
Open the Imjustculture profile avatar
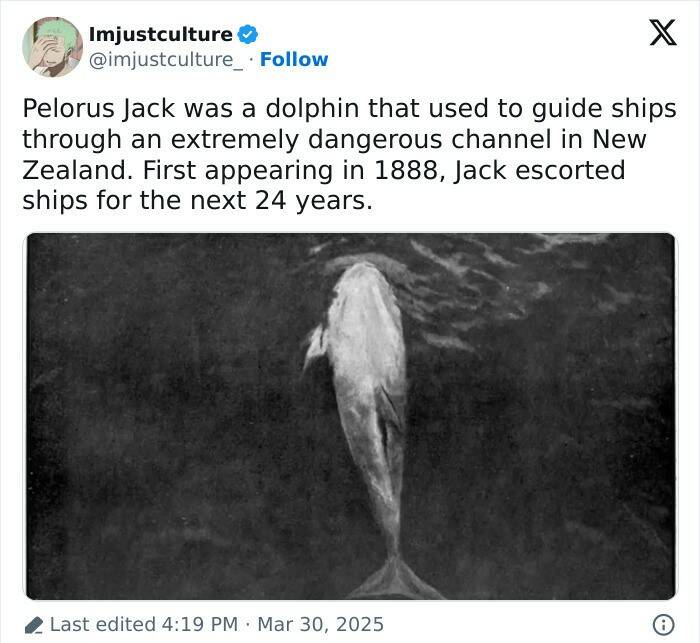(x=52, y=46)
